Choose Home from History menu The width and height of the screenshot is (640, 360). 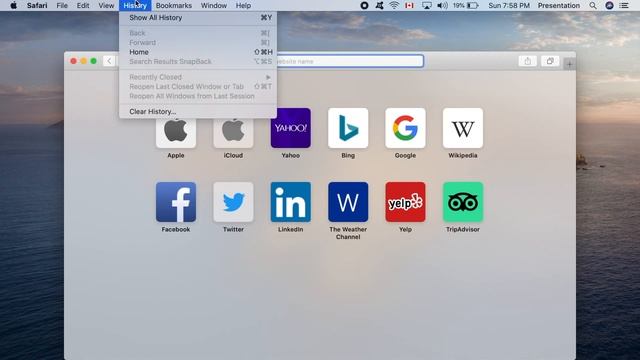click(x=198, y=52)
